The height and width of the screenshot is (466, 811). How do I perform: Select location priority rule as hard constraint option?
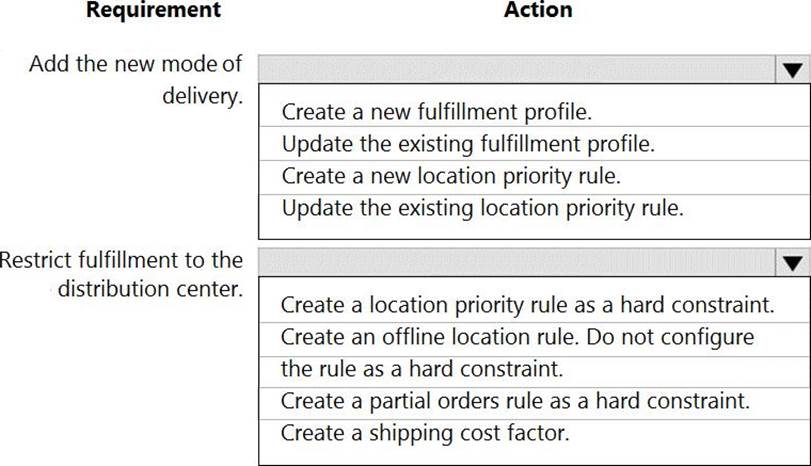coord(528,304)
